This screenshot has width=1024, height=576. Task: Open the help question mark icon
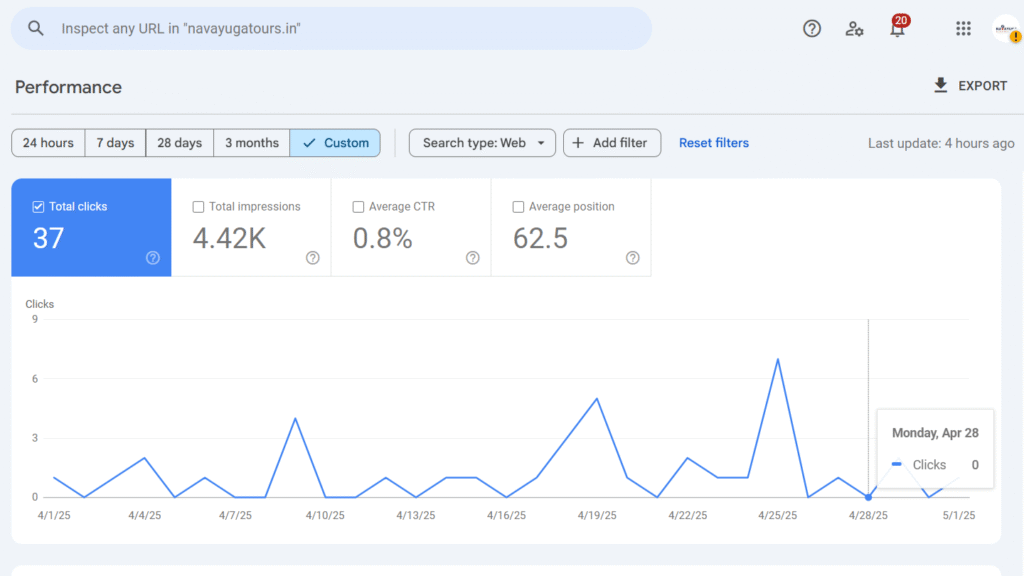pos(811,28)
